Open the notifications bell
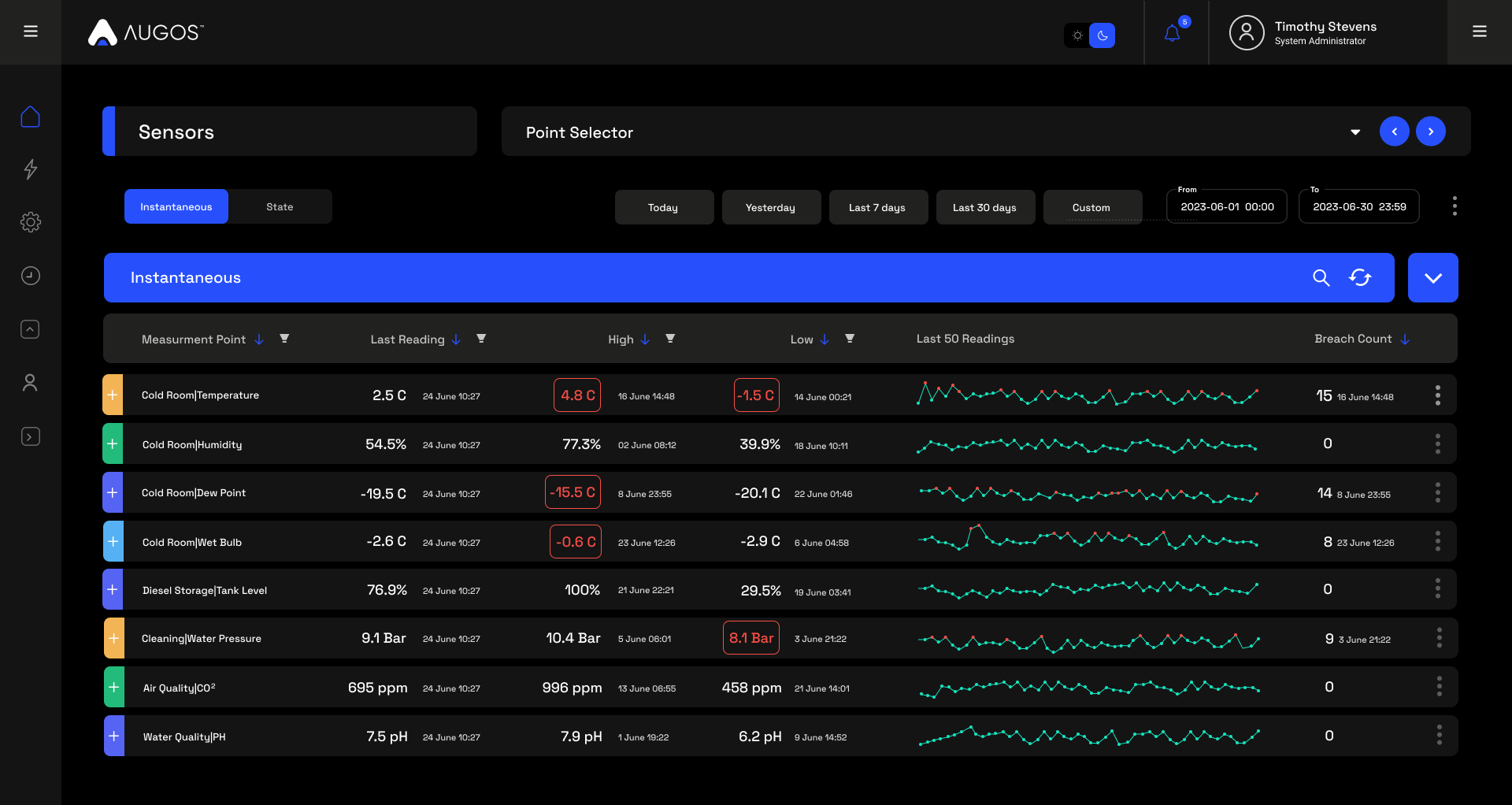 coord(1173,33)
